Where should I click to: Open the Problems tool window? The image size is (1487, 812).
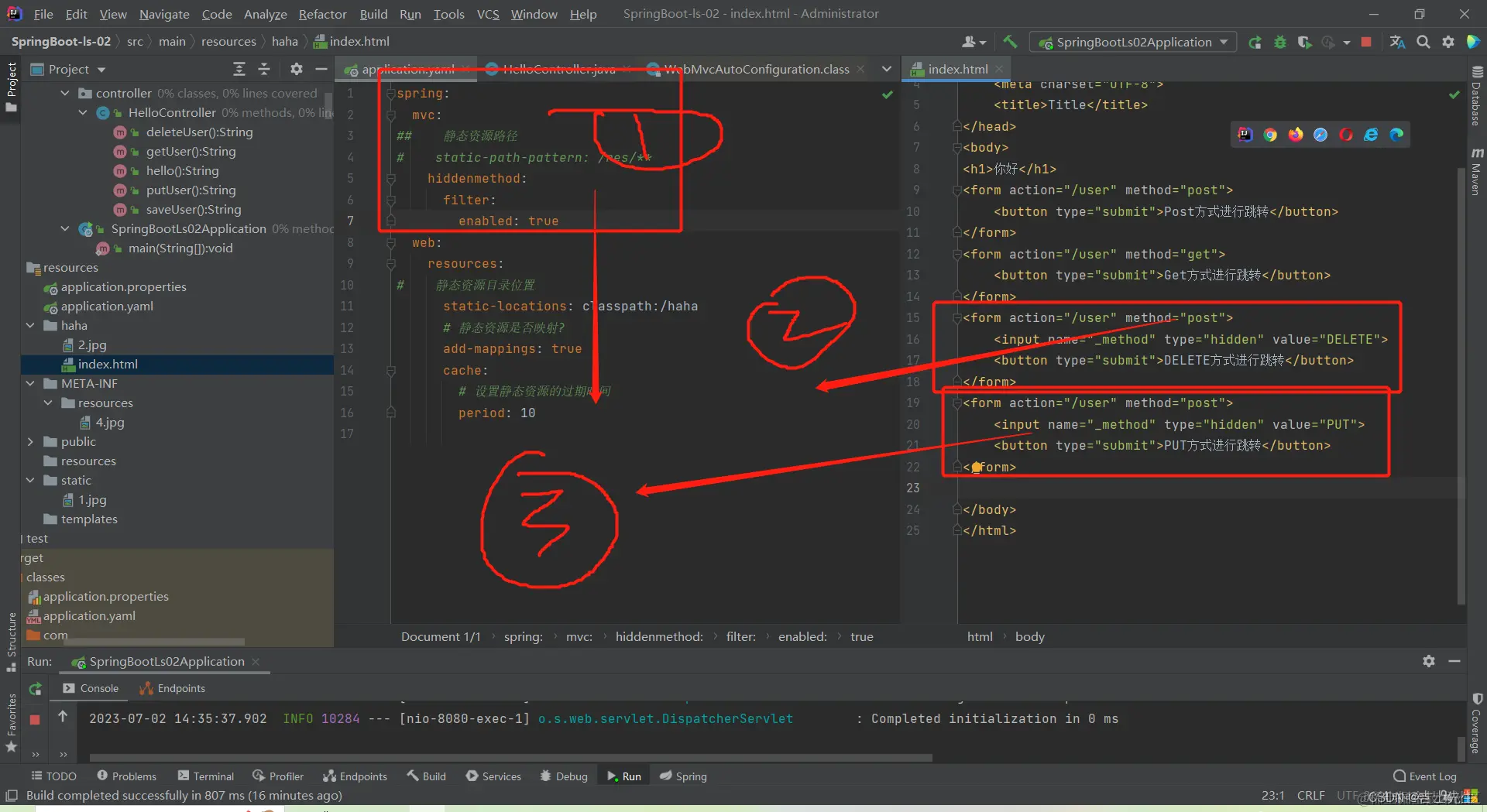126,776
